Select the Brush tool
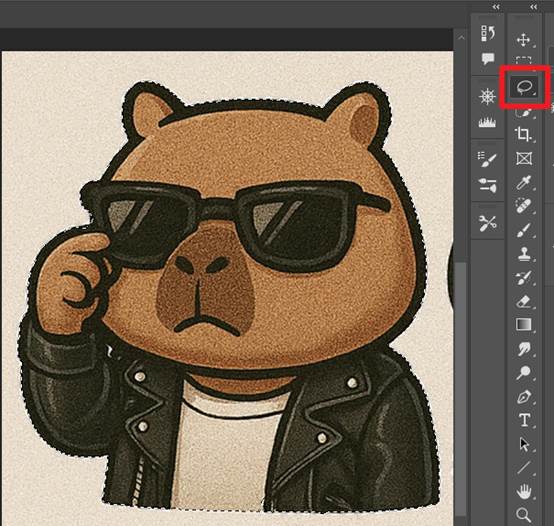The width and height of the screenshot is (554, 526). pyautogui.click(x=524, y=230)
